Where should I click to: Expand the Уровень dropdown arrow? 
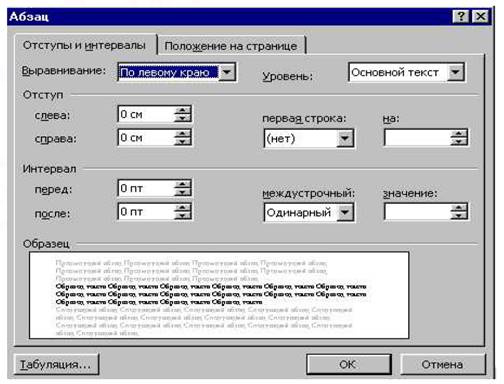point(455,72)
